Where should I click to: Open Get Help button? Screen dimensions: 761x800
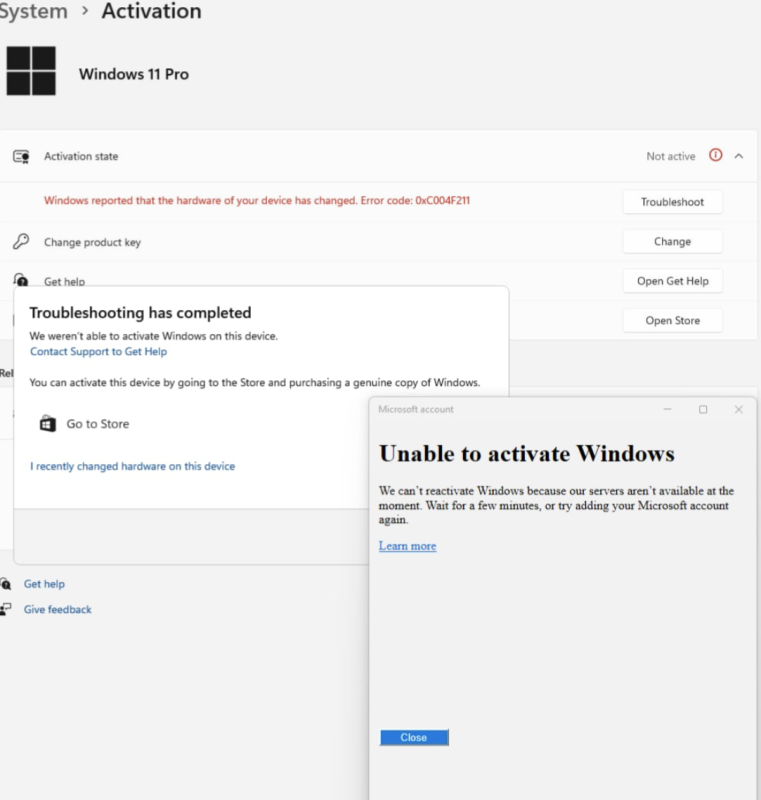(672, 281)
